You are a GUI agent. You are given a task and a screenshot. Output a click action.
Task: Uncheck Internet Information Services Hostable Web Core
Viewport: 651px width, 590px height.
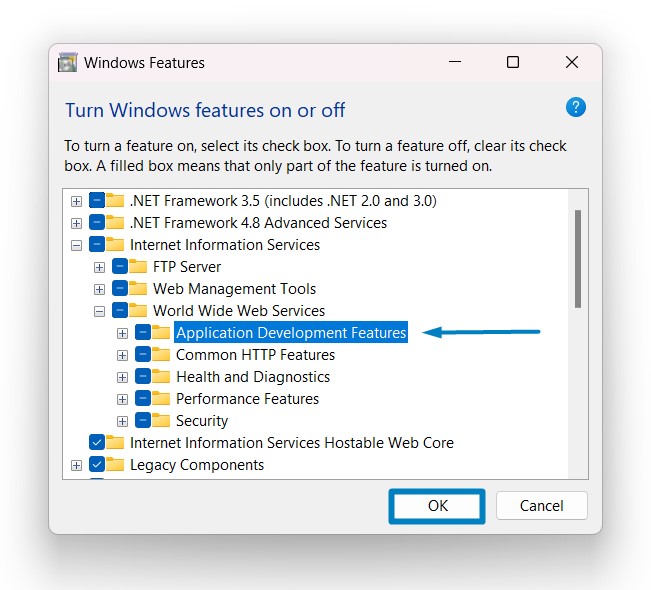(97, 443)
